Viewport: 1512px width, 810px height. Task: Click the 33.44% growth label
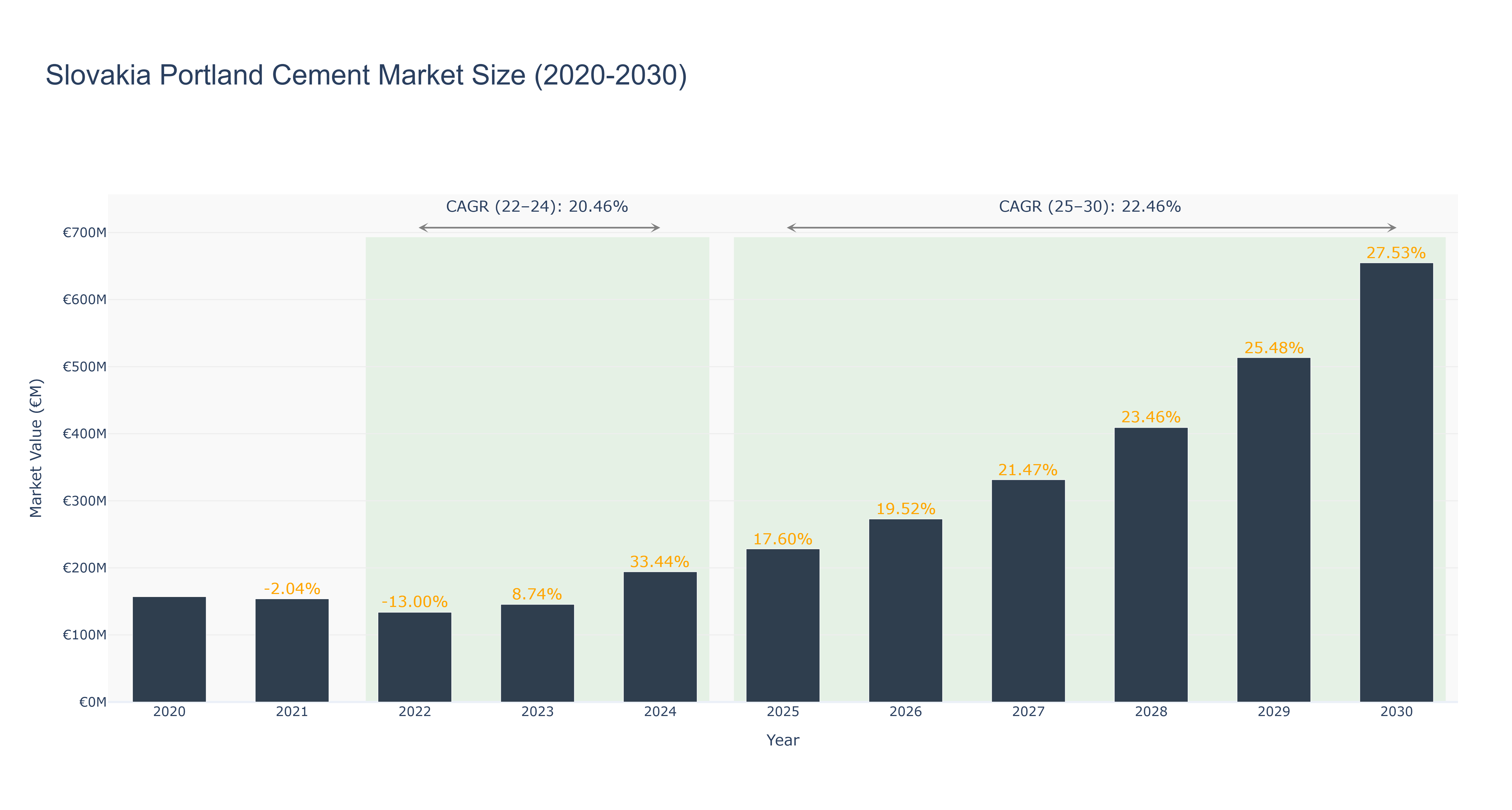coord(660,562)
